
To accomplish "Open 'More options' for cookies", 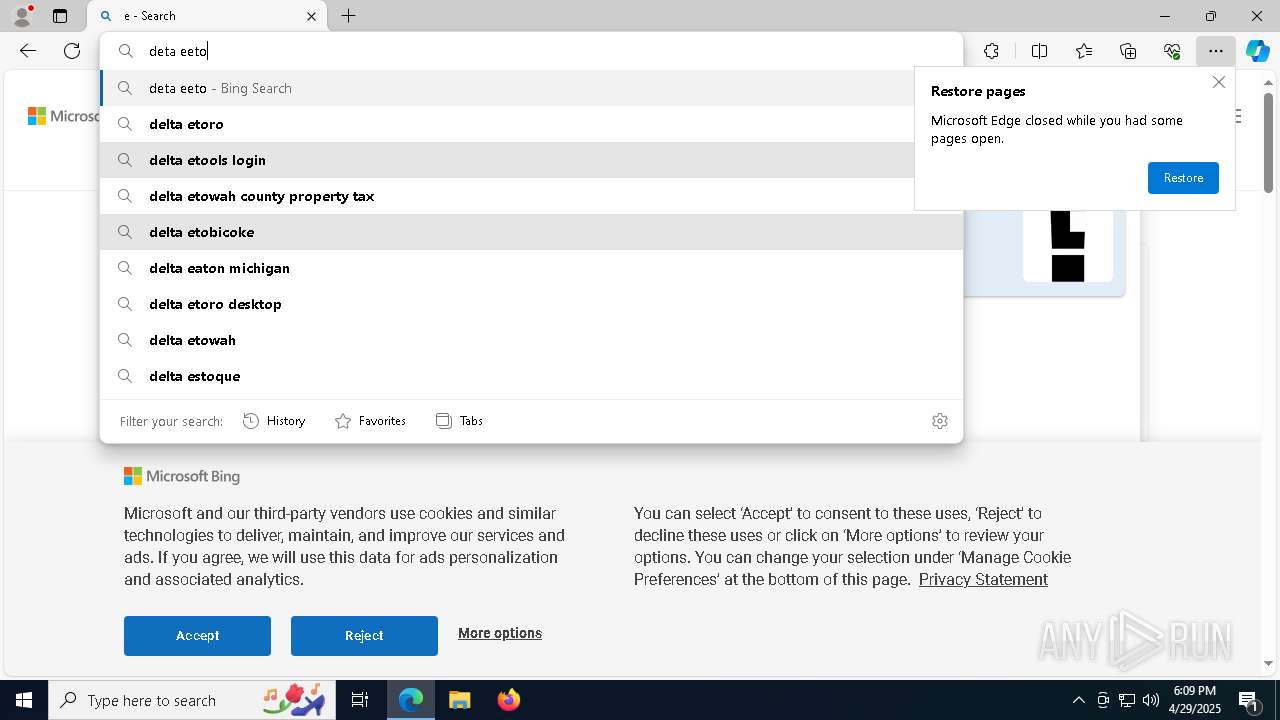I will 500,633.
